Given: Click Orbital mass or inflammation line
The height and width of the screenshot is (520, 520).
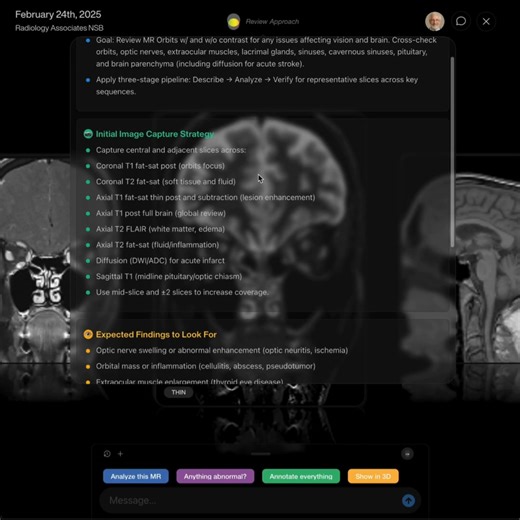Looking at the screenshot, I should pos(206,366).
